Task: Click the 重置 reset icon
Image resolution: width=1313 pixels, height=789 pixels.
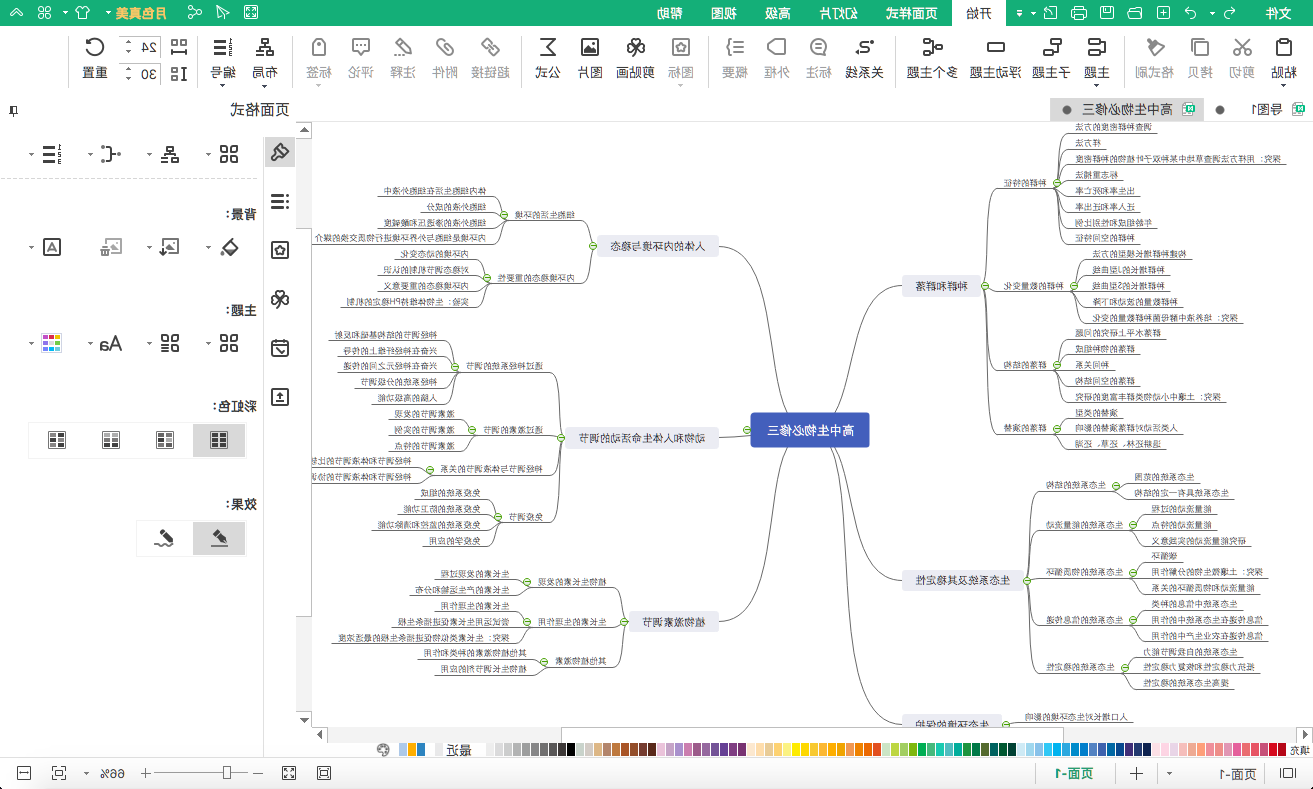Action: pyautogui.click(x=95, y=47)
